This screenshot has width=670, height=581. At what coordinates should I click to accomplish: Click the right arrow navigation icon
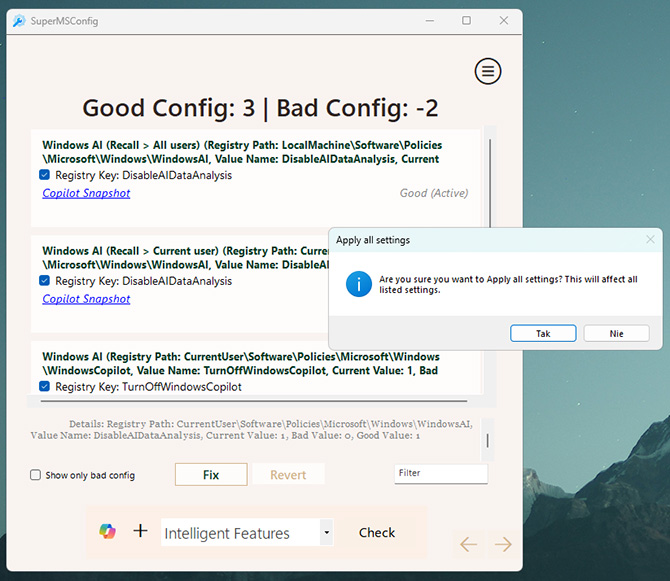tap(503, 544)
